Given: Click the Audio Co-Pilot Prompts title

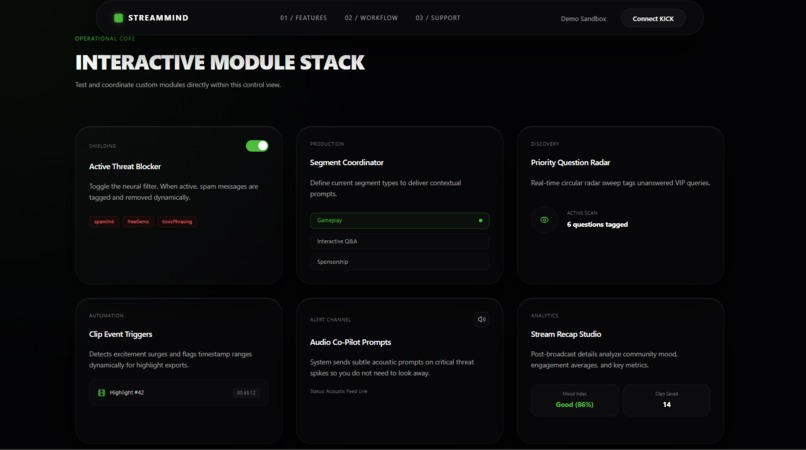Looking at the screenshot, I should coord(350,343).
